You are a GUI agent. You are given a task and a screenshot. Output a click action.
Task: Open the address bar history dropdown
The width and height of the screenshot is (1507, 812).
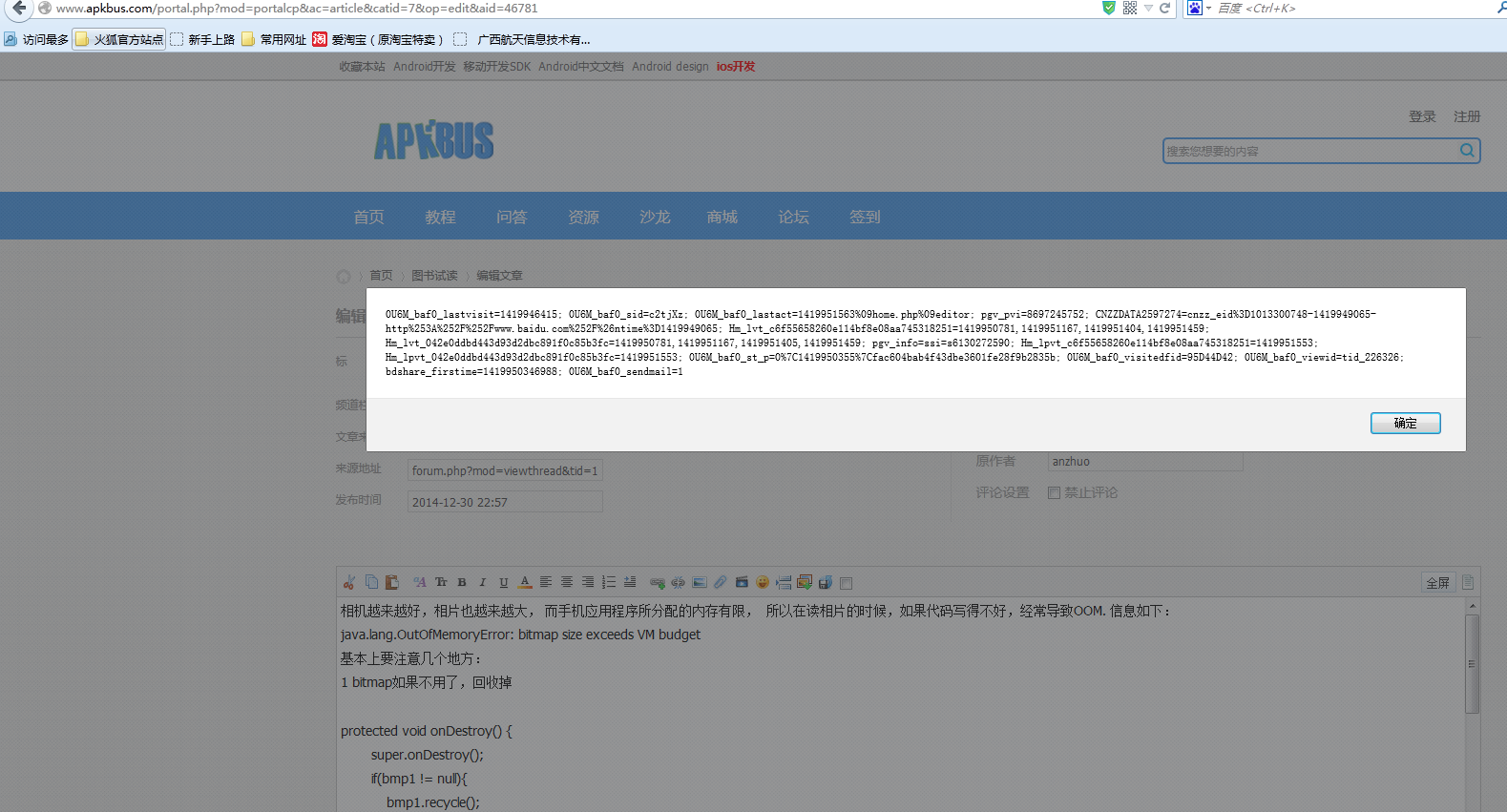coord(1149,8)
